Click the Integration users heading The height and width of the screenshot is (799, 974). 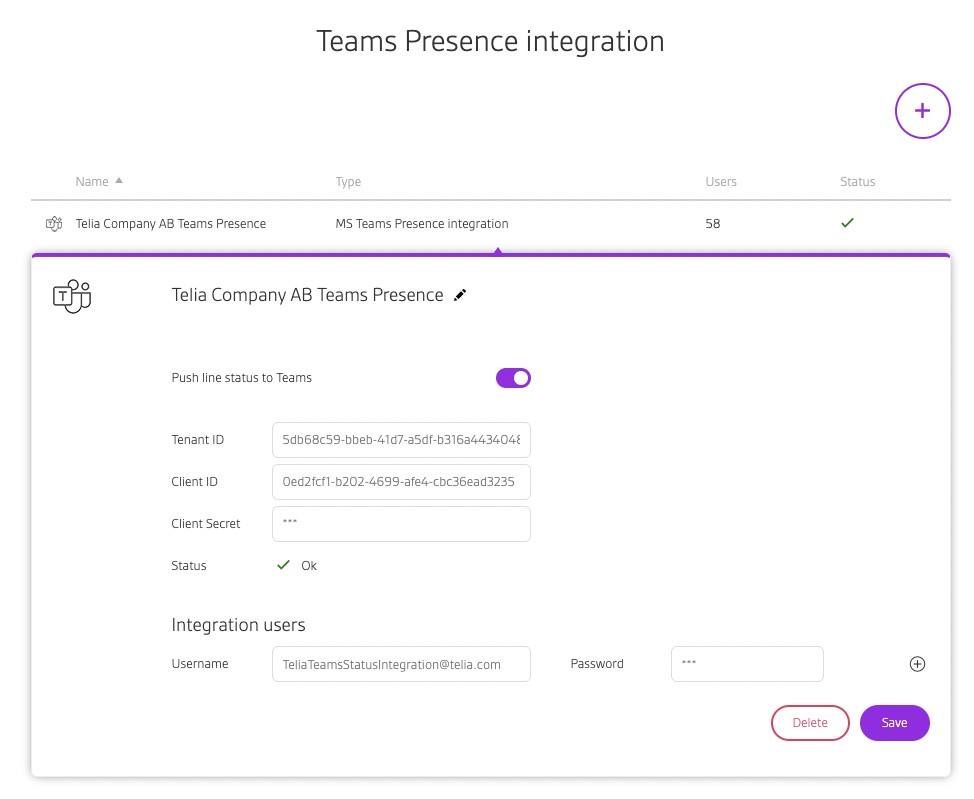239,624
